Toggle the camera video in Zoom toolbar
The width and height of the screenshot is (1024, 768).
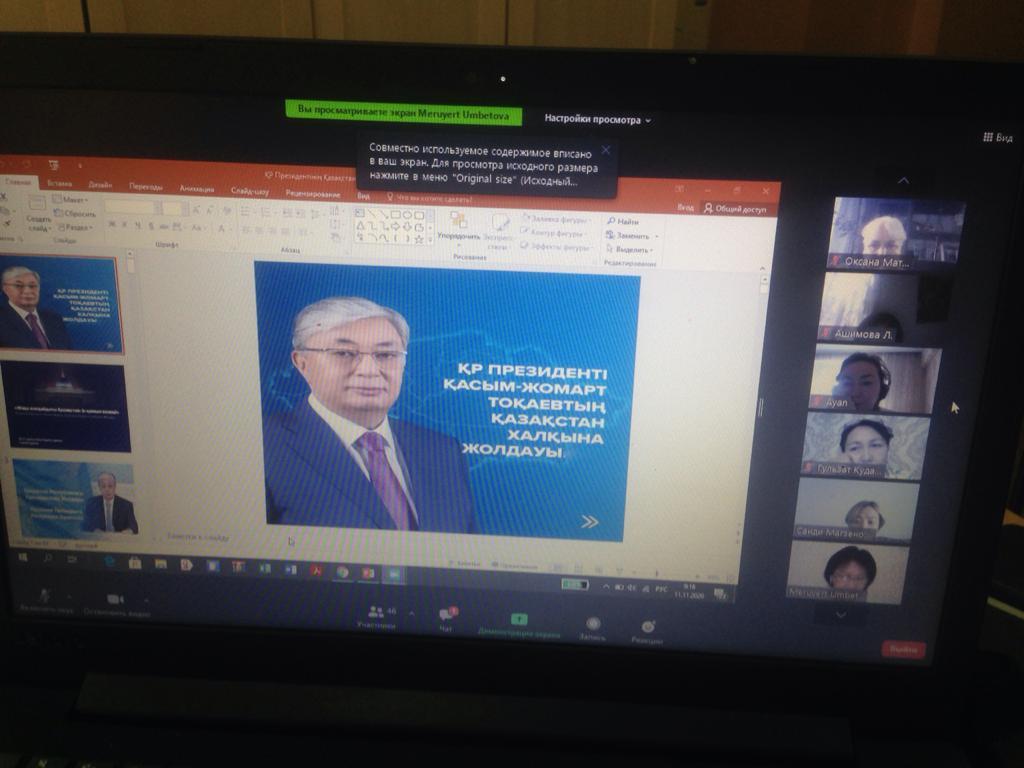[x=114, y=599]
